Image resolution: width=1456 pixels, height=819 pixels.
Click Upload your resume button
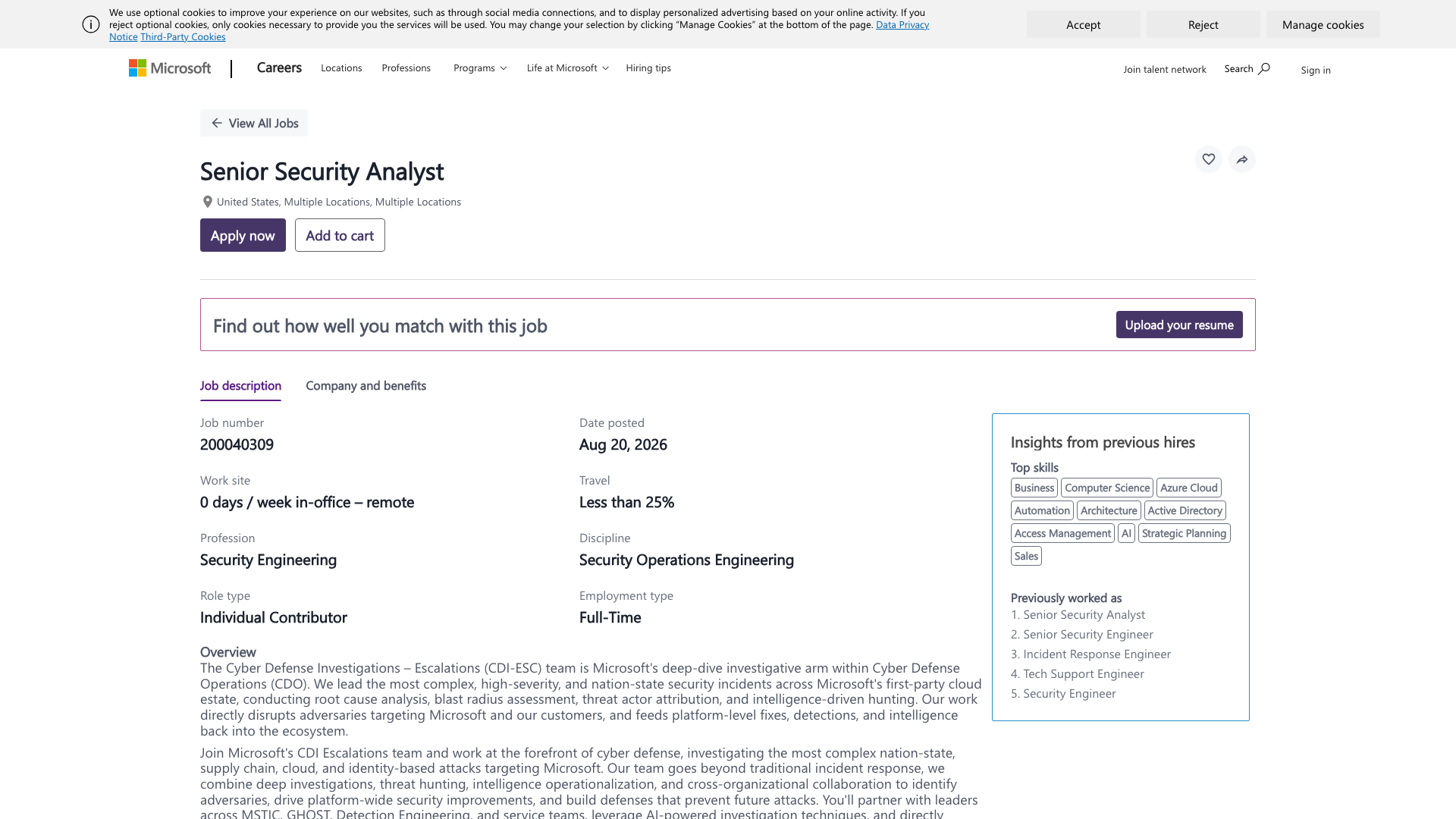coord(1179,325)
